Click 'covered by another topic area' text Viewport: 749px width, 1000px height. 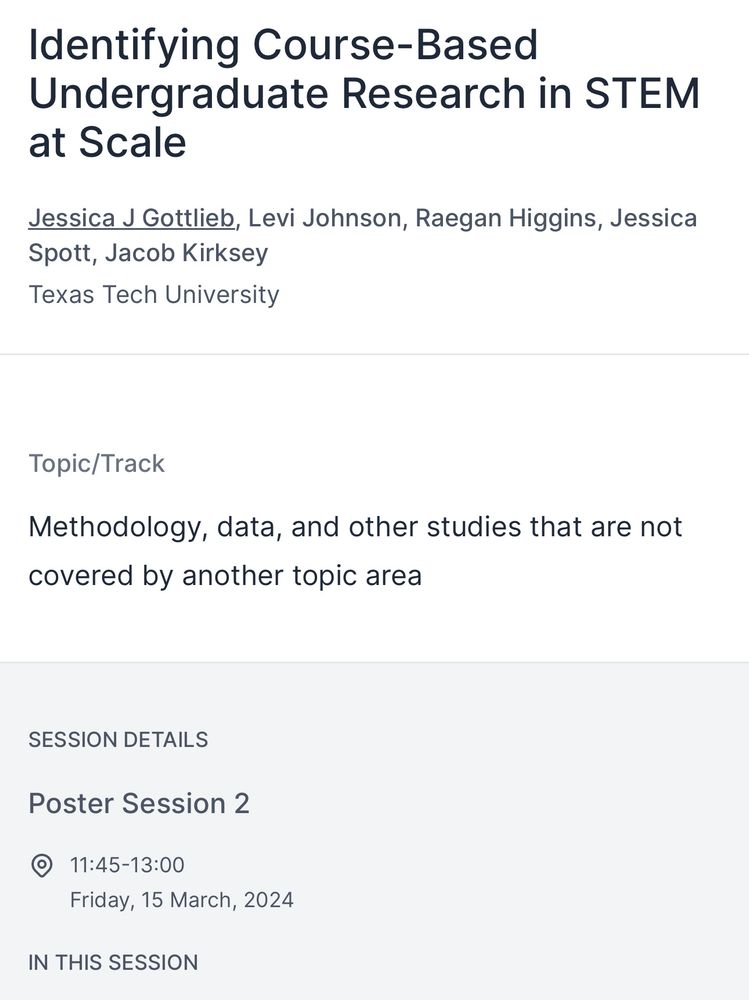point(225,576)
